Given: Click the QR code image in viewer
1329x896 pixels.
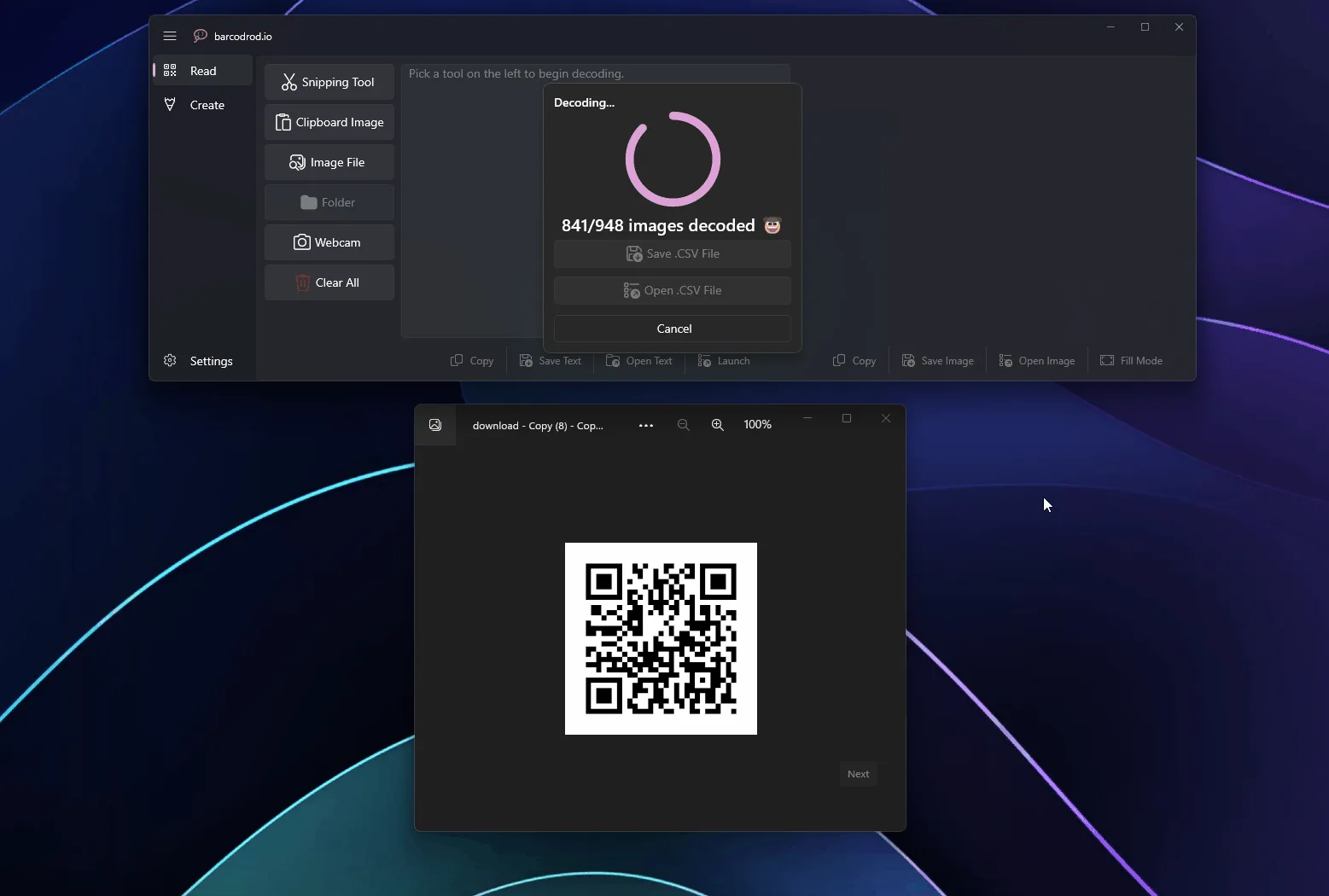Looking at the screenshot, I should pos(661,638).
